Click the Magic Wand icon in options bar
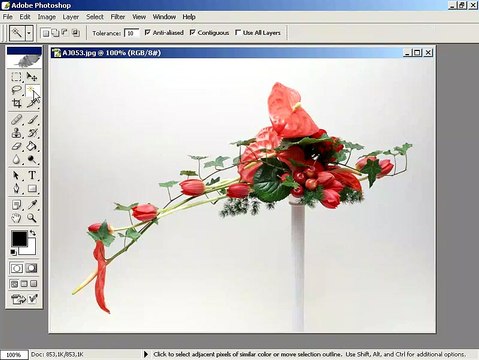This screenshot has height=360, width=479. 17,33
